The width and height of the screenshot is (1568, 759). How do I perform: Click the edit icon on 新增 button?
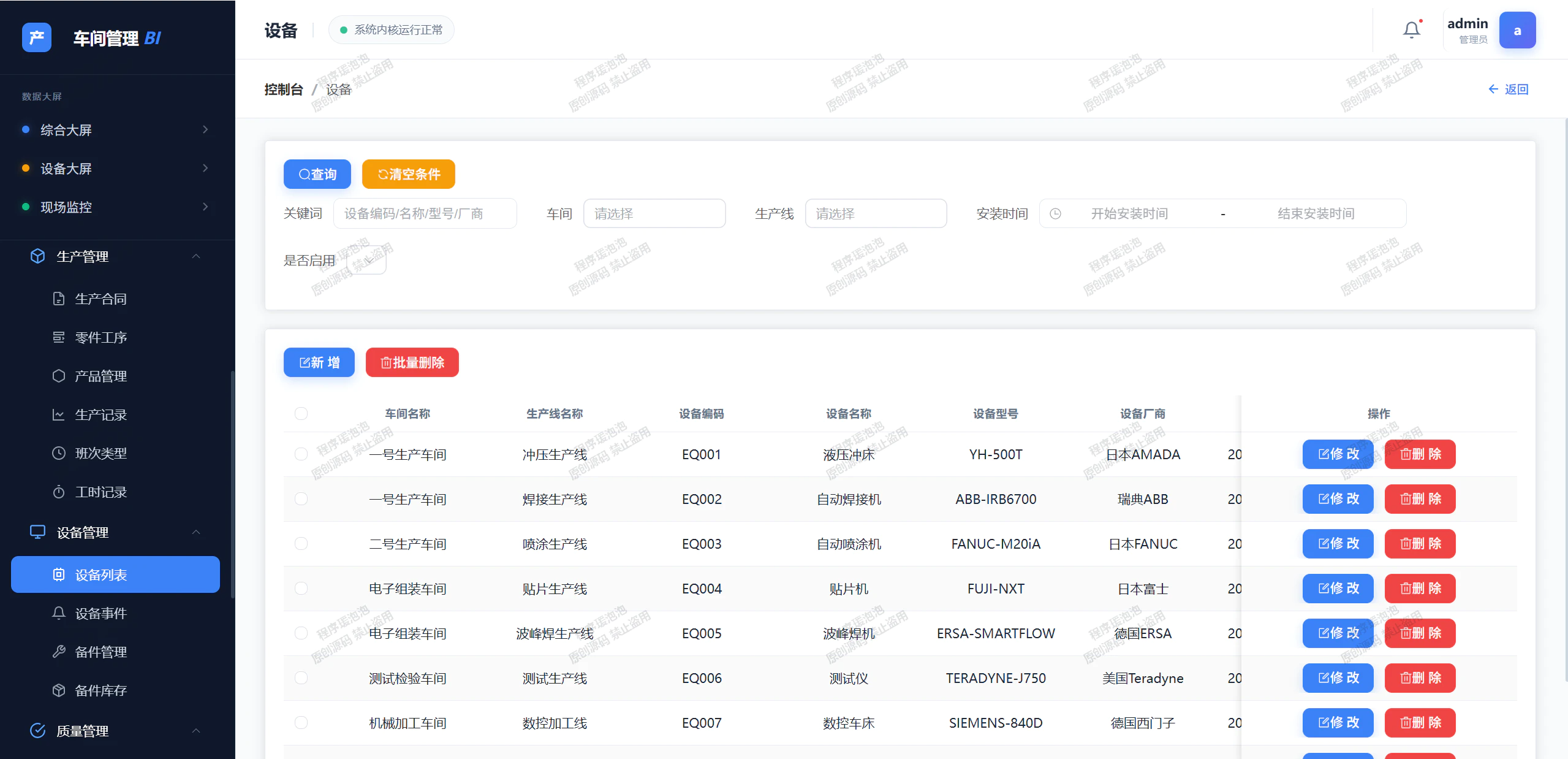pyautogui.click(x=305, y=363)
